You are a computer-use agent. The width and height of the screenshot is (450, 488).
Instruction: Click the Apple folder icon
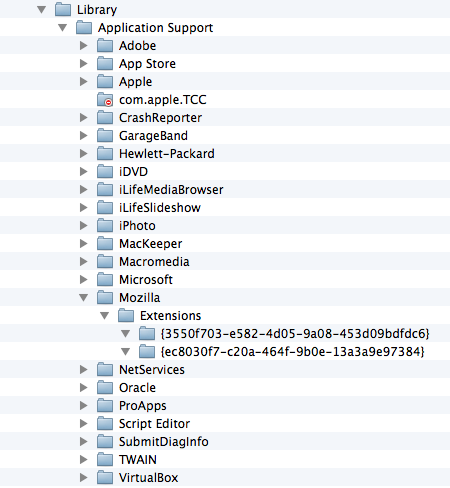[105, 81]
